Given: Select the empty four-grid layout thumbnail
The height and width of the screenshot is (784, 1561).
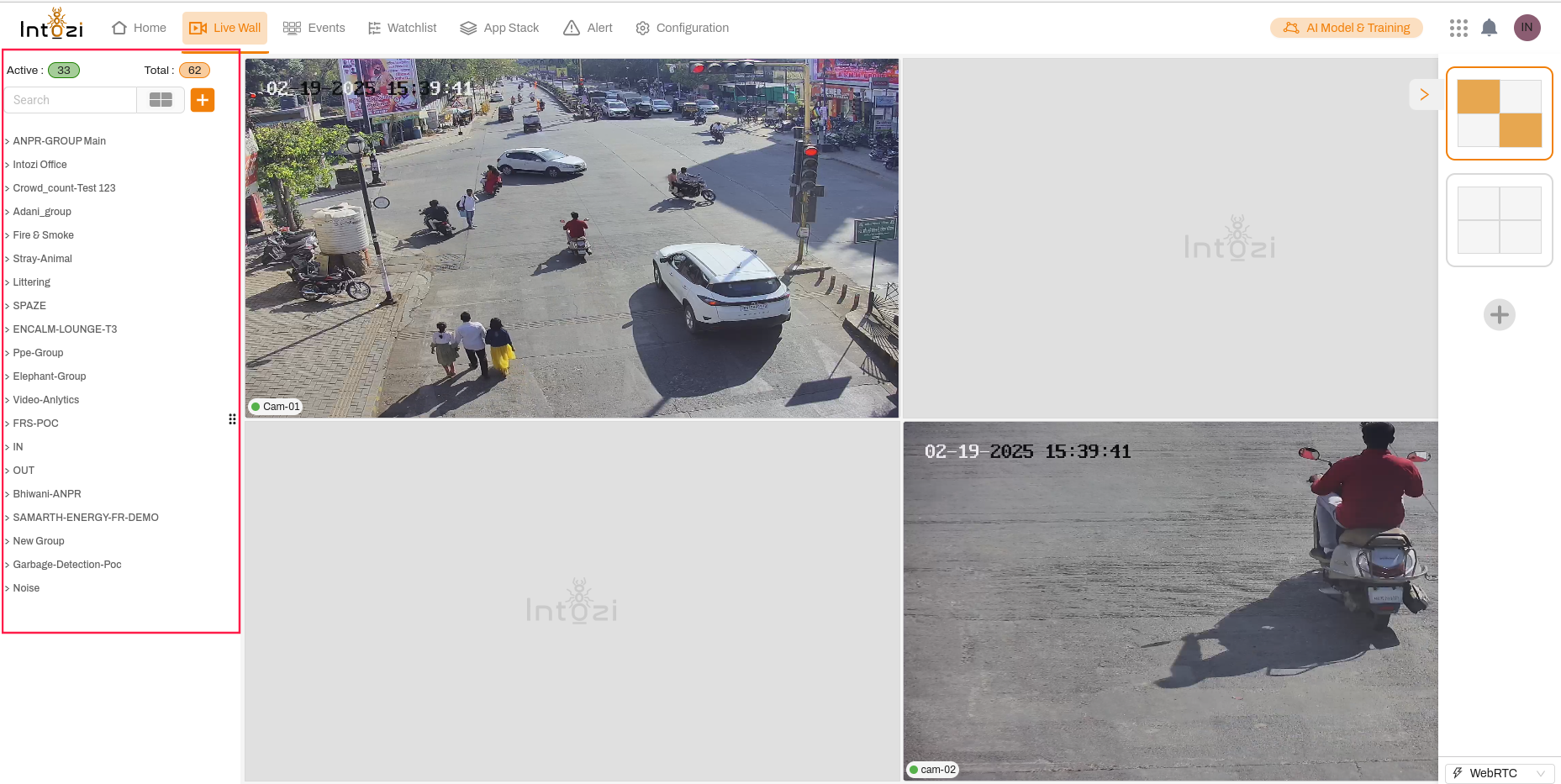Looking at the screenshot, I should click(1499, 220).
